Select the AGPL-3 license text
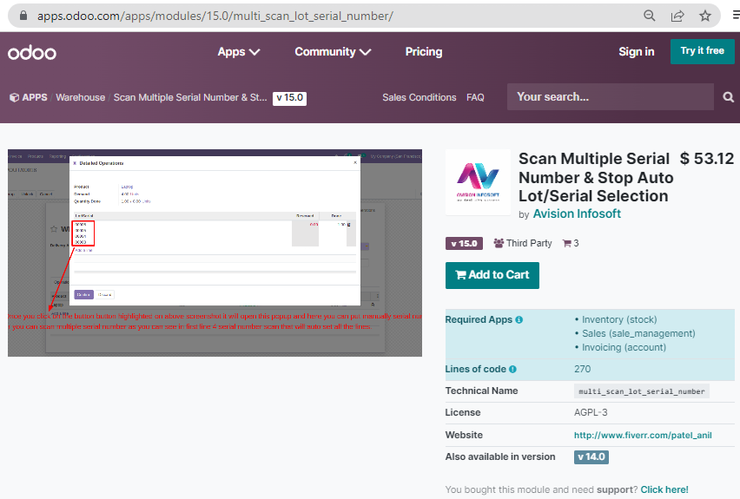The height and width of the screenshot is (499, 740). [x=590, y=413]
